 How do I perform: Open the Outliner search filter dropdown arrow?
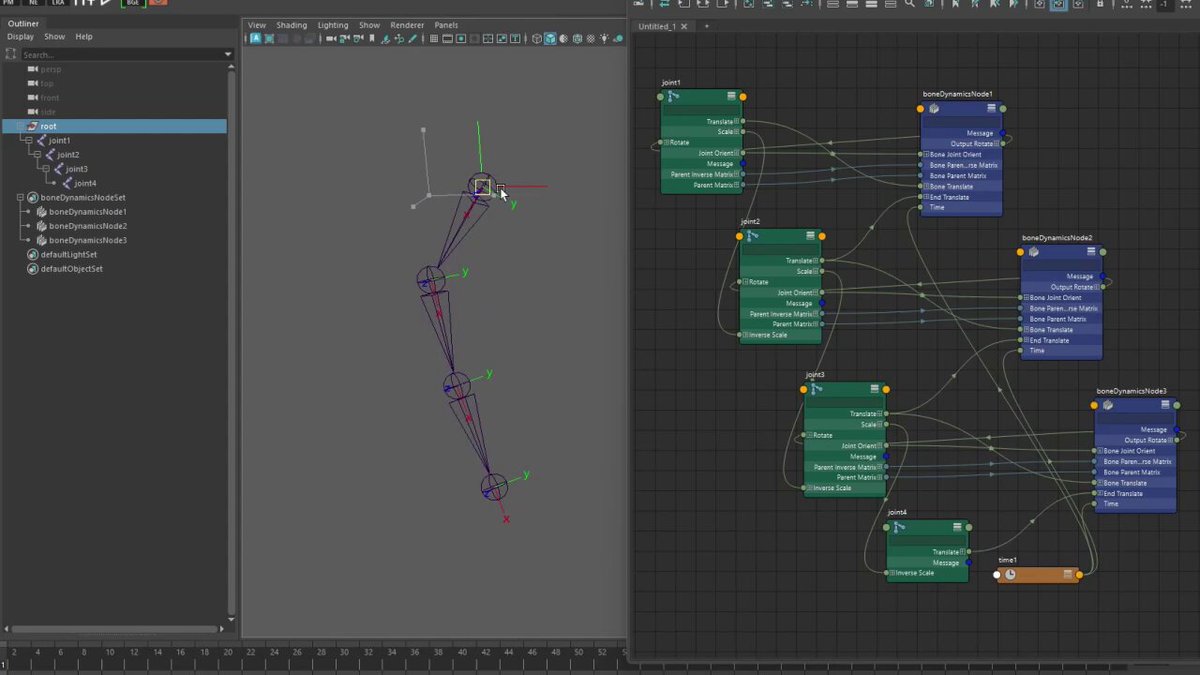(x=228, y=54)
